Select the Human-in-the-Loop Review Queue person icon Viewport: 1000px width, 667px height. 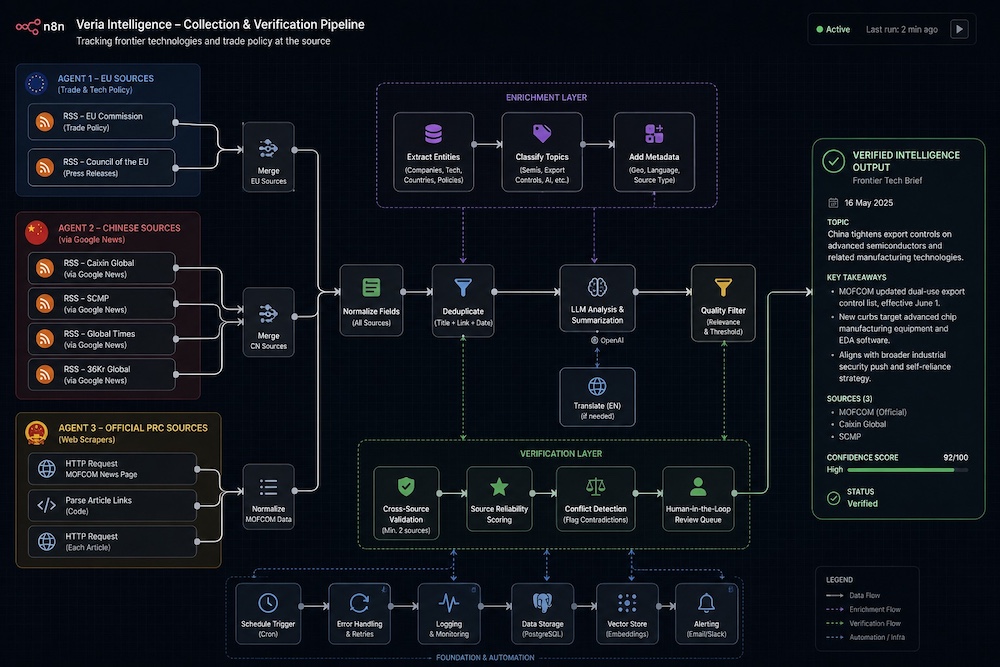(698, 487)
